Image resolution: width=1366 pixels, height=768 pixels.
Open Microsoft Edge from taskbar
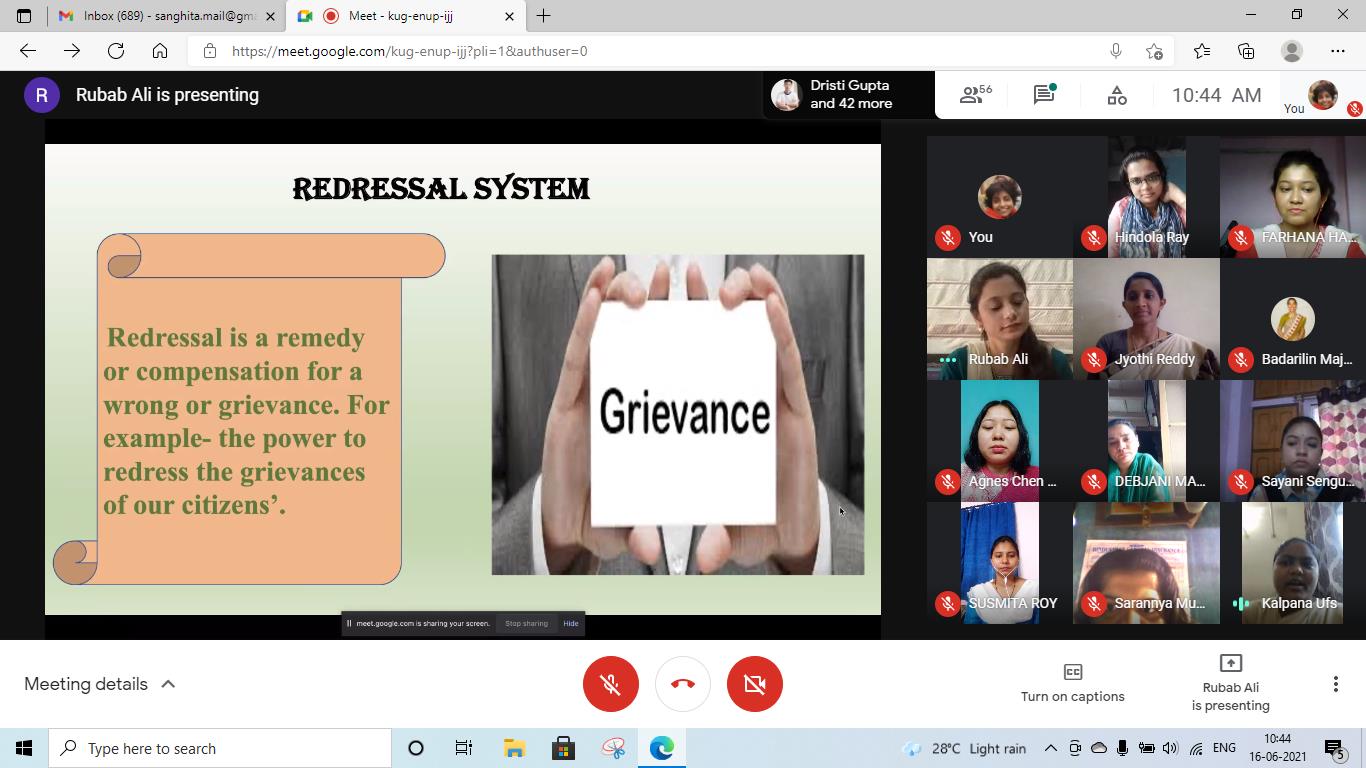(661, 748)
